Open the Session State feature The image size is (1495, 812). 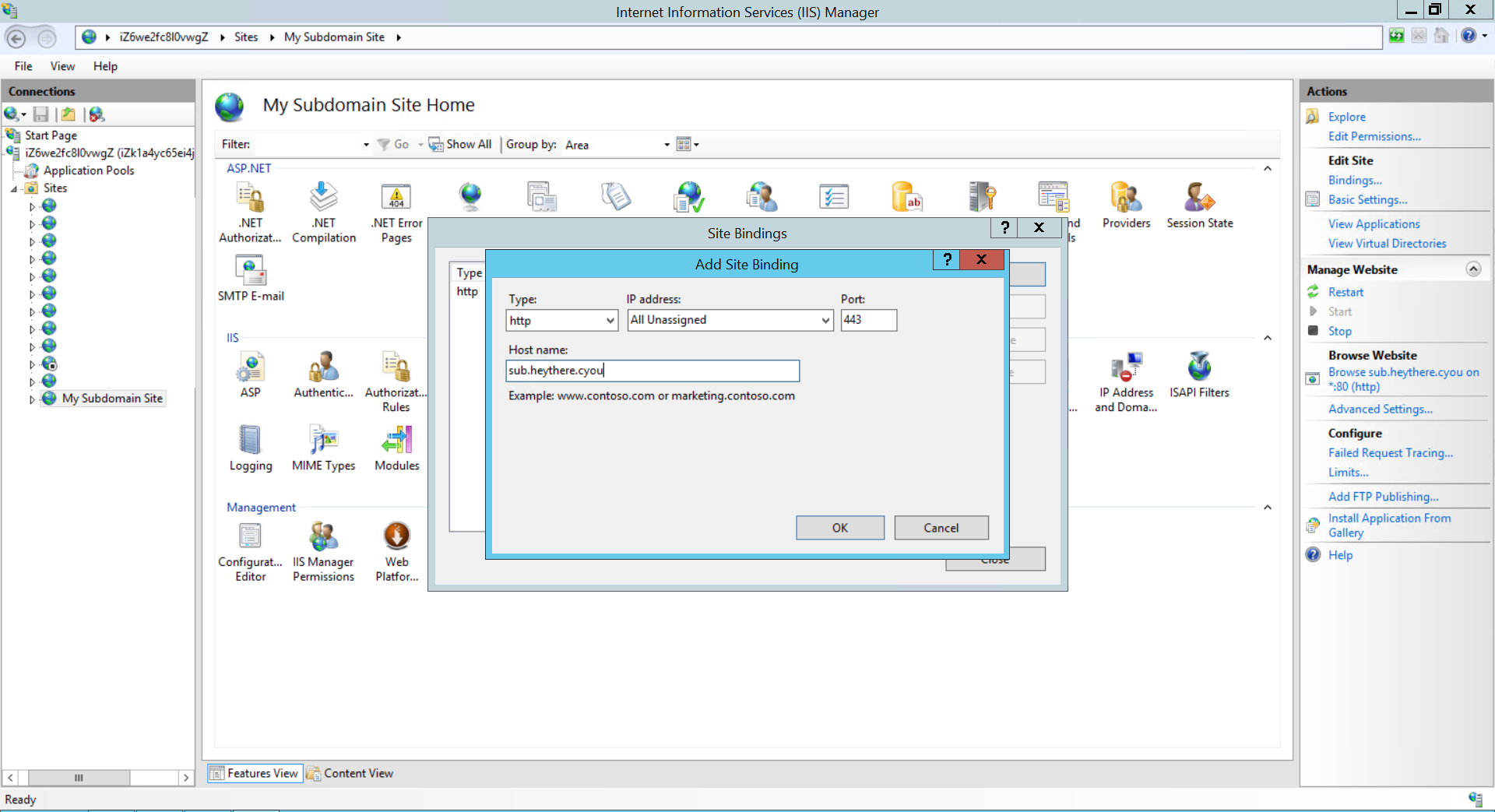[x=1200, y=206]
